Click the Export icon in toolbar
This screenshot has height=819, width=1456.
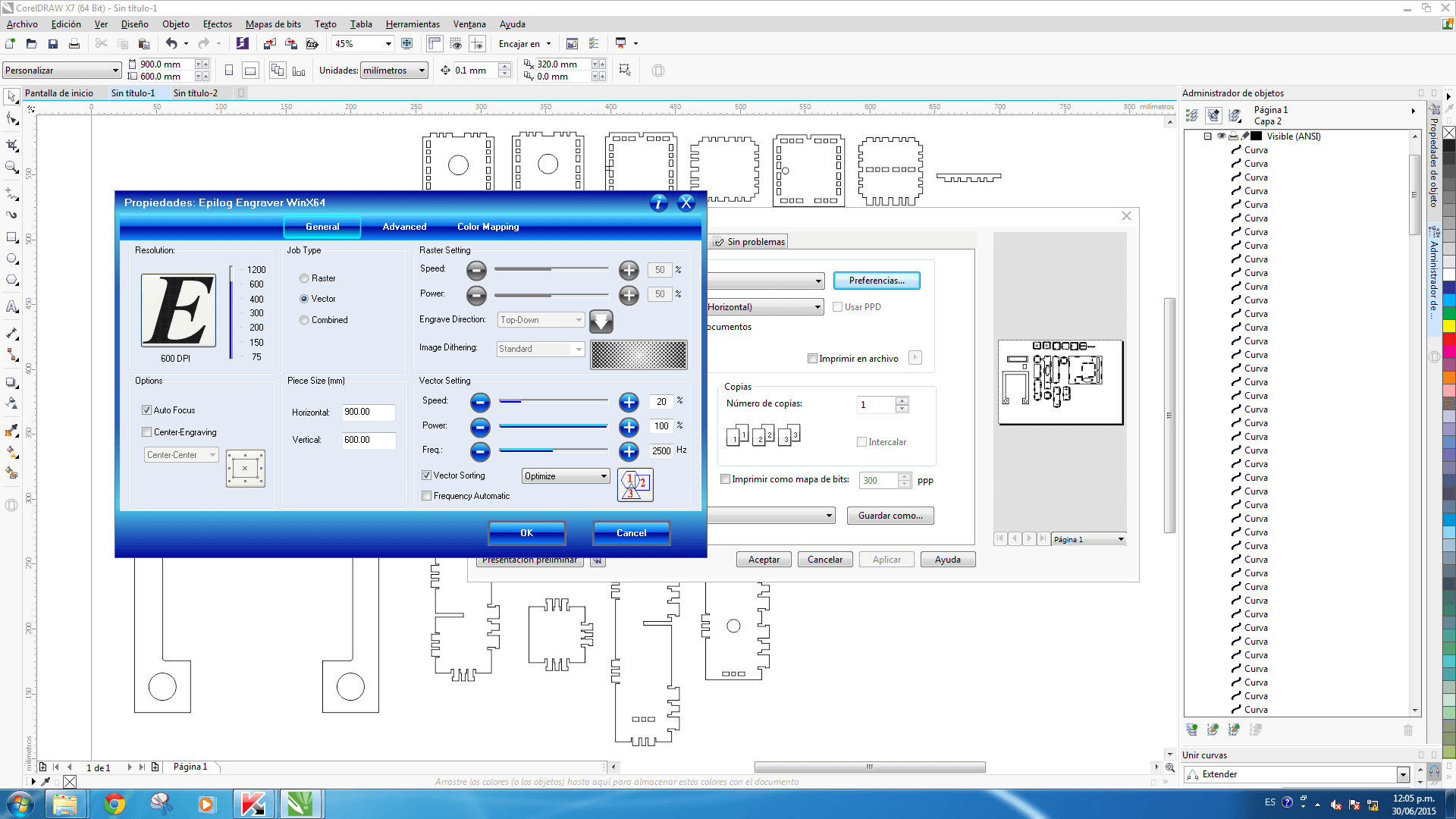pyautogui.click(x=291, y=44)
